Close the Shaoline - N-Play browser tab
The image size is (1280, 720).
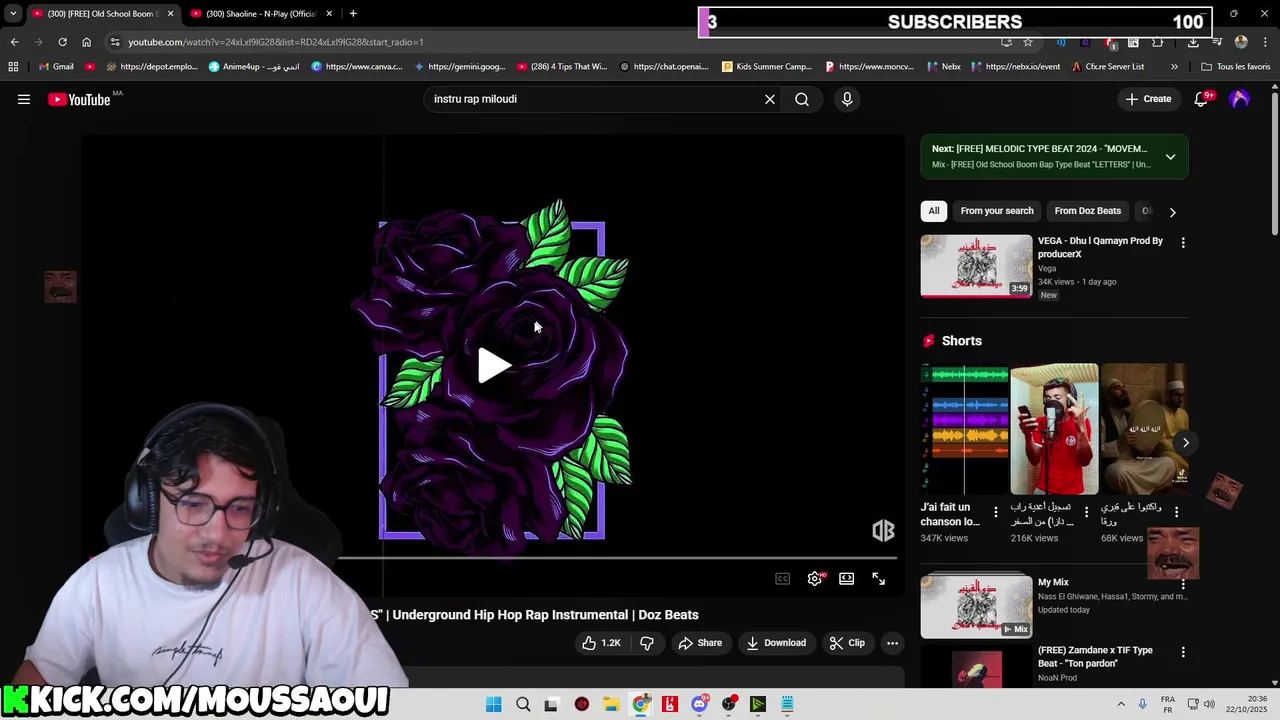(329, 14)
